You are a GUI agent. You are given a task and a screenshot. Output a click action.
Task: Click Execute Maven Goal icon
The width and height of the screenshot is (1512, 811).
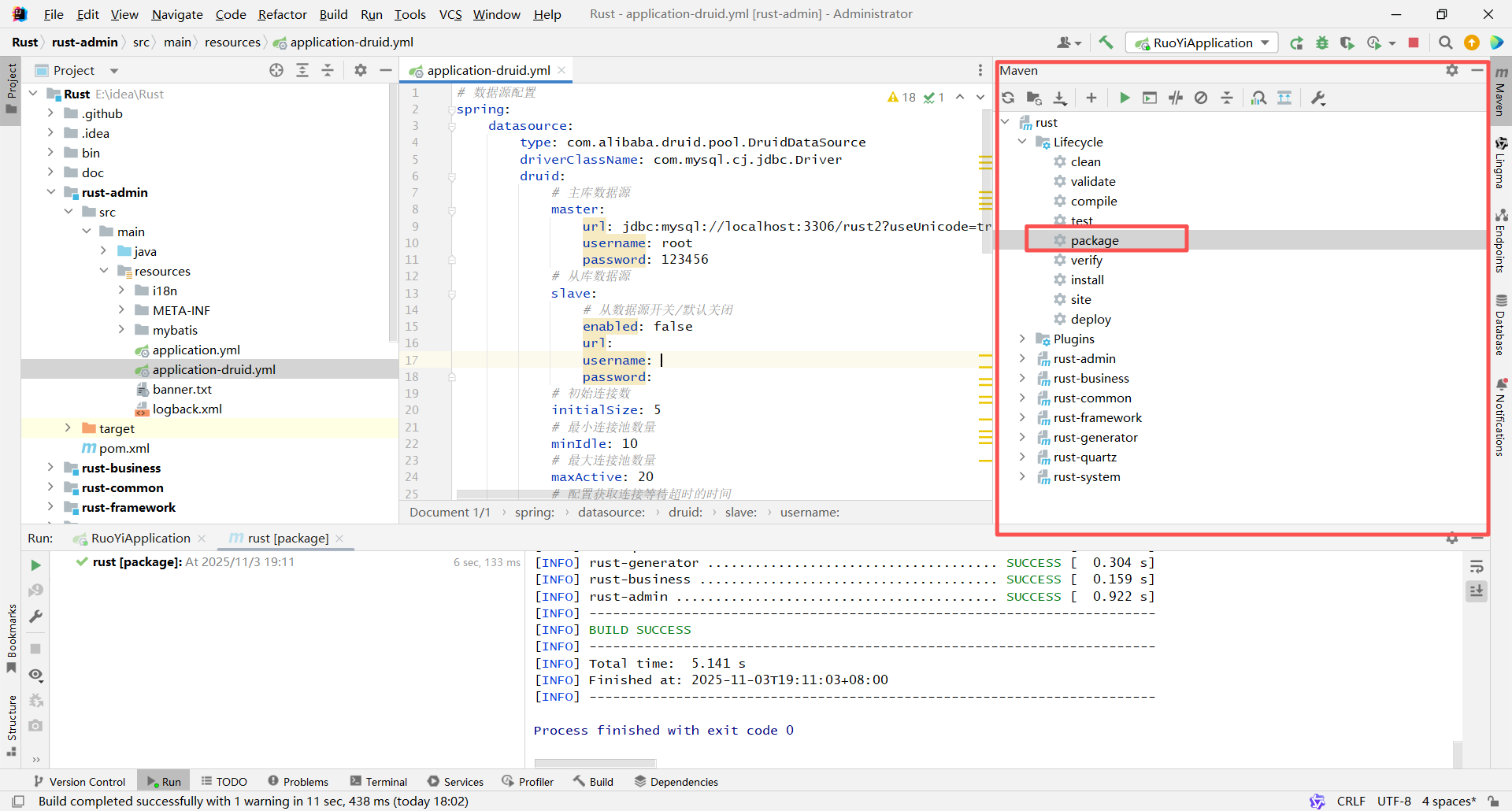[x=1150, y=98]
